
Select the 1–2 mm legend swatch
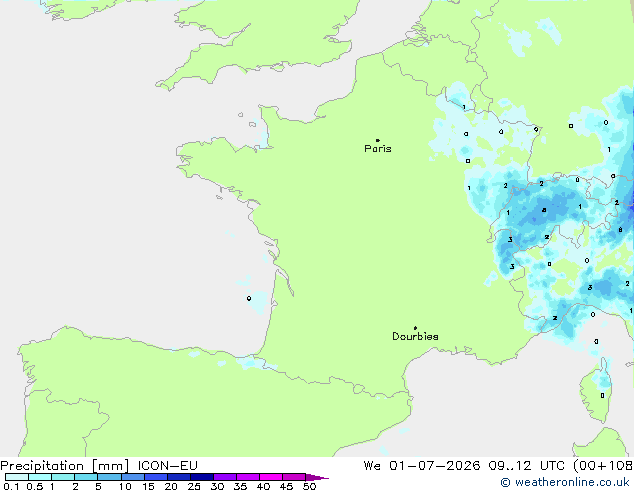point(63,477)
